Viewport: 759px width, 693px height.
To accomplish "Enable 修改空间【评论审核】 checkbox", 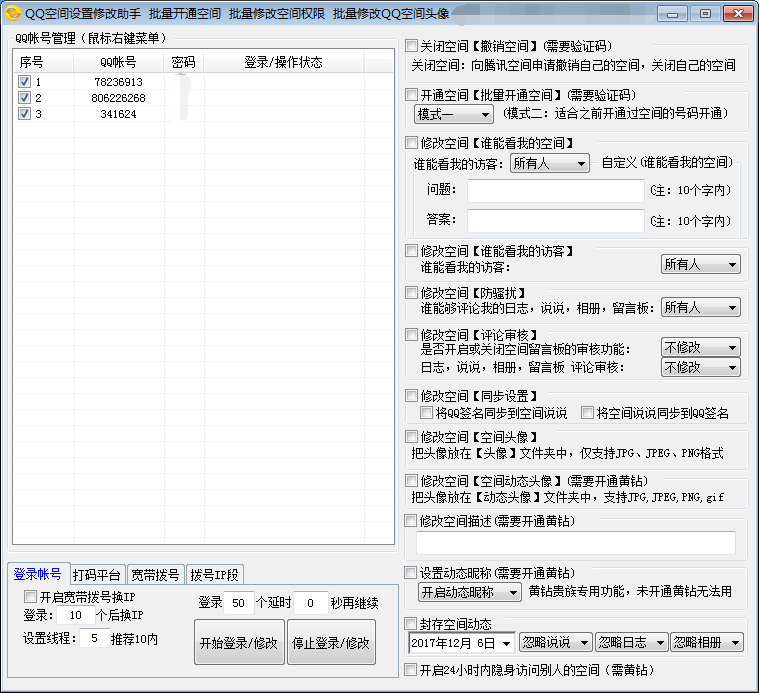I will tap(411, 334).
